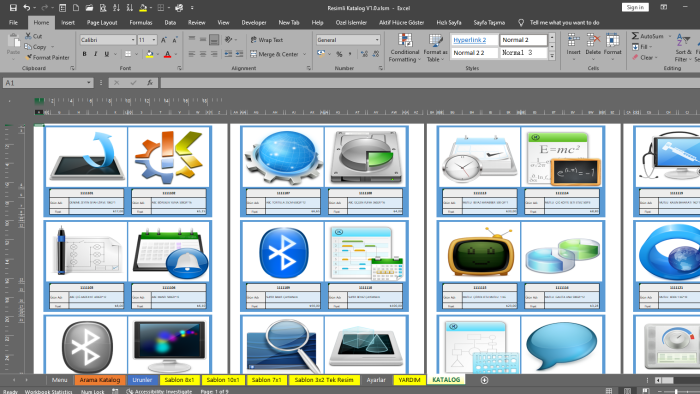Open the Developer ribbon tab
Image resolution: width=700 pixels, height=394 pixels.
pyautogui.click(x=254, y=22)
